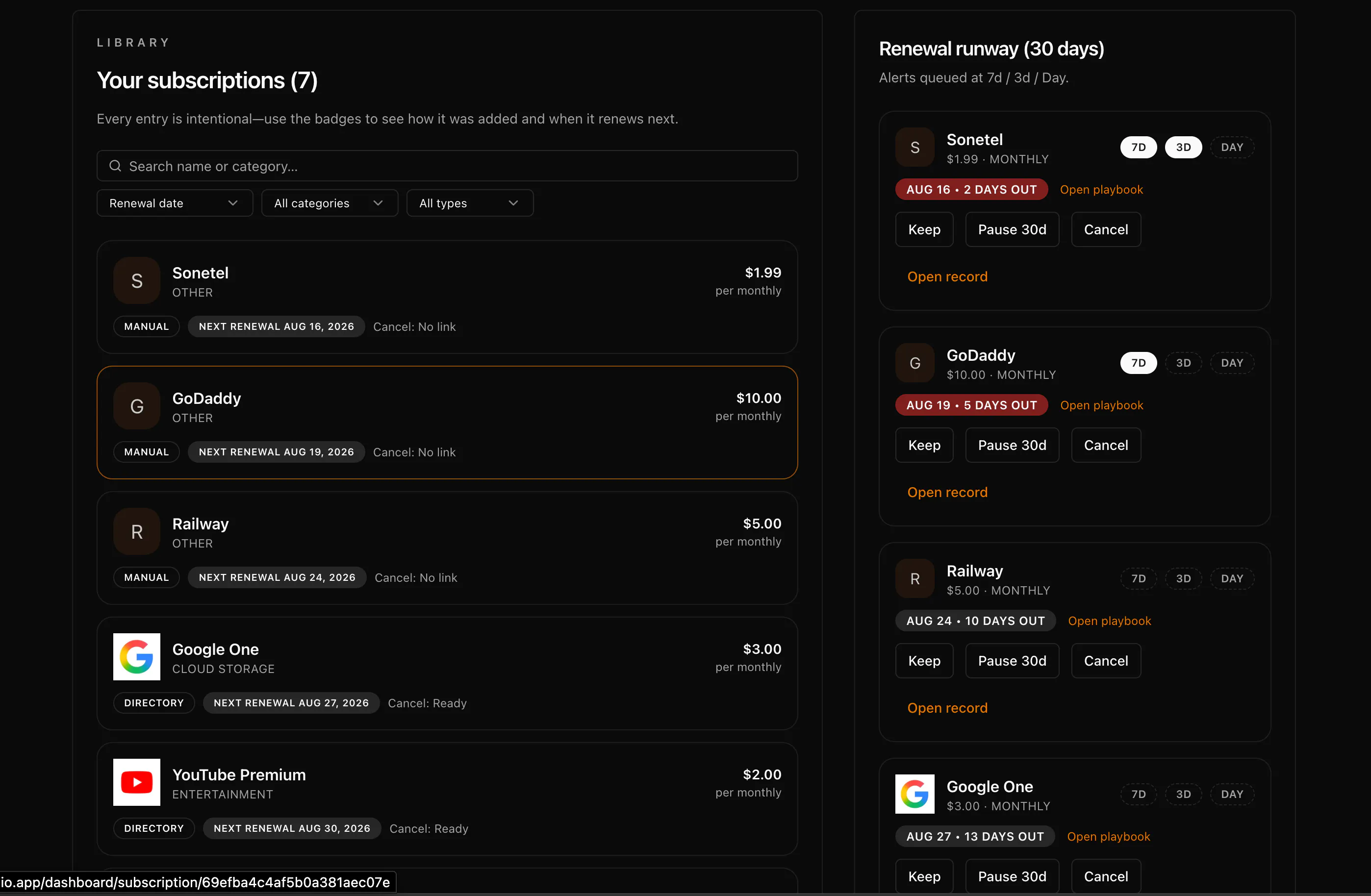Toggle the 3D alert for GoDaddy

[1183, 363]
